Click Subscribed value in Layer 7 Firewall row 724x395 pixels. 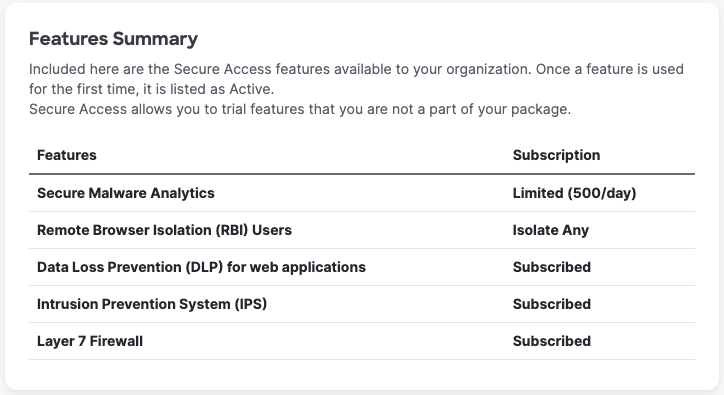point(552,341)
